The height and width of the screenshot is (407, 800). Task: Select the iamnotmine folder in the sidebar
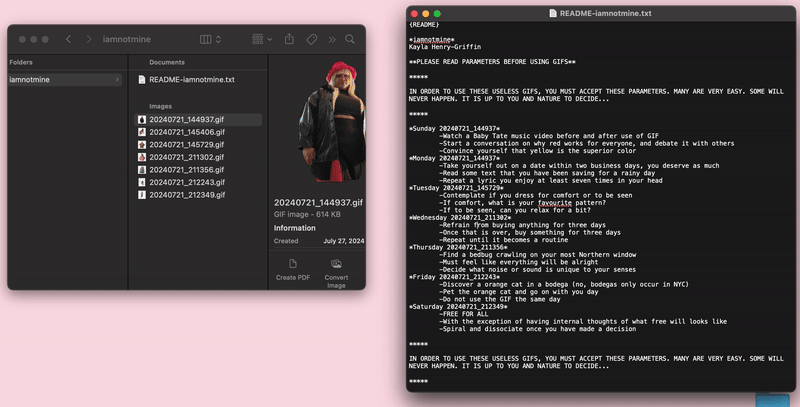click(64, 80)
